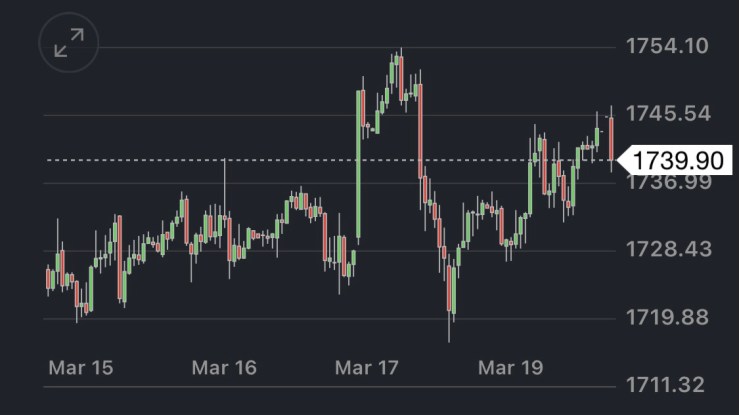Viewport: 739px width, 415px height.
Task: Click the 1719.88 price axis label
Action: pos(667,317)
